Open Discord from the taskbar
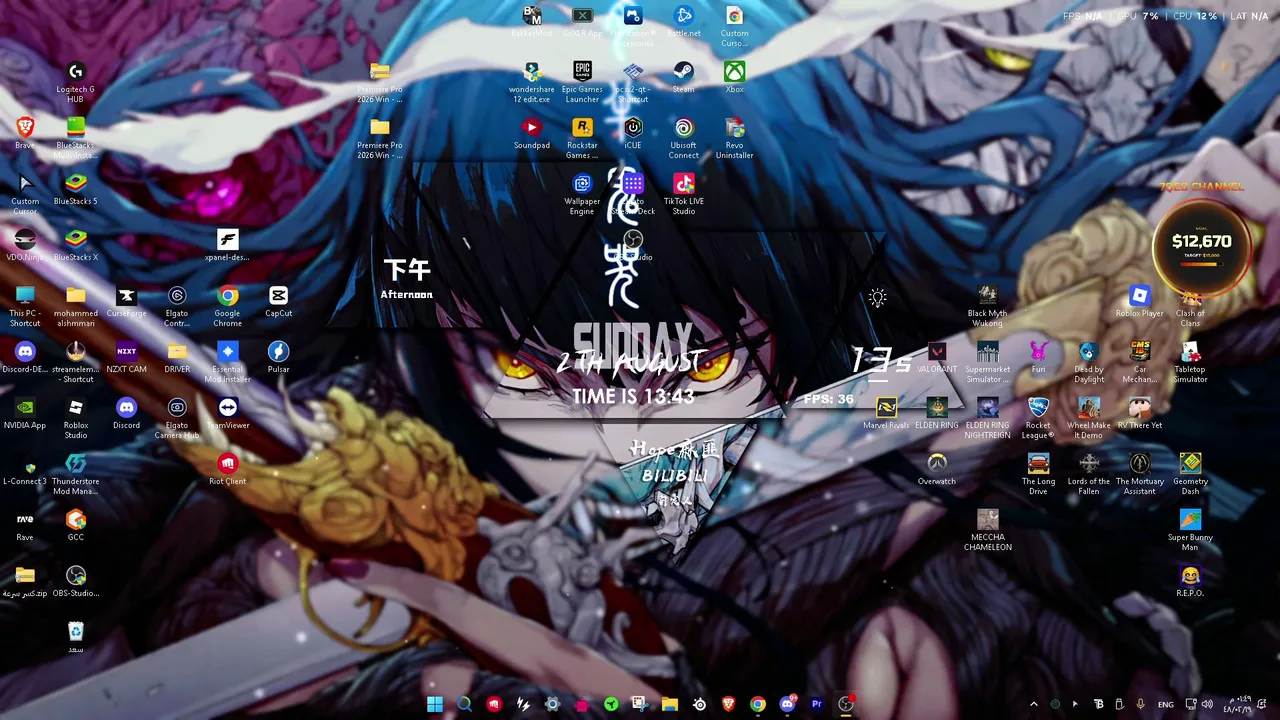The image size is (1280, 720). coord(787,704)
